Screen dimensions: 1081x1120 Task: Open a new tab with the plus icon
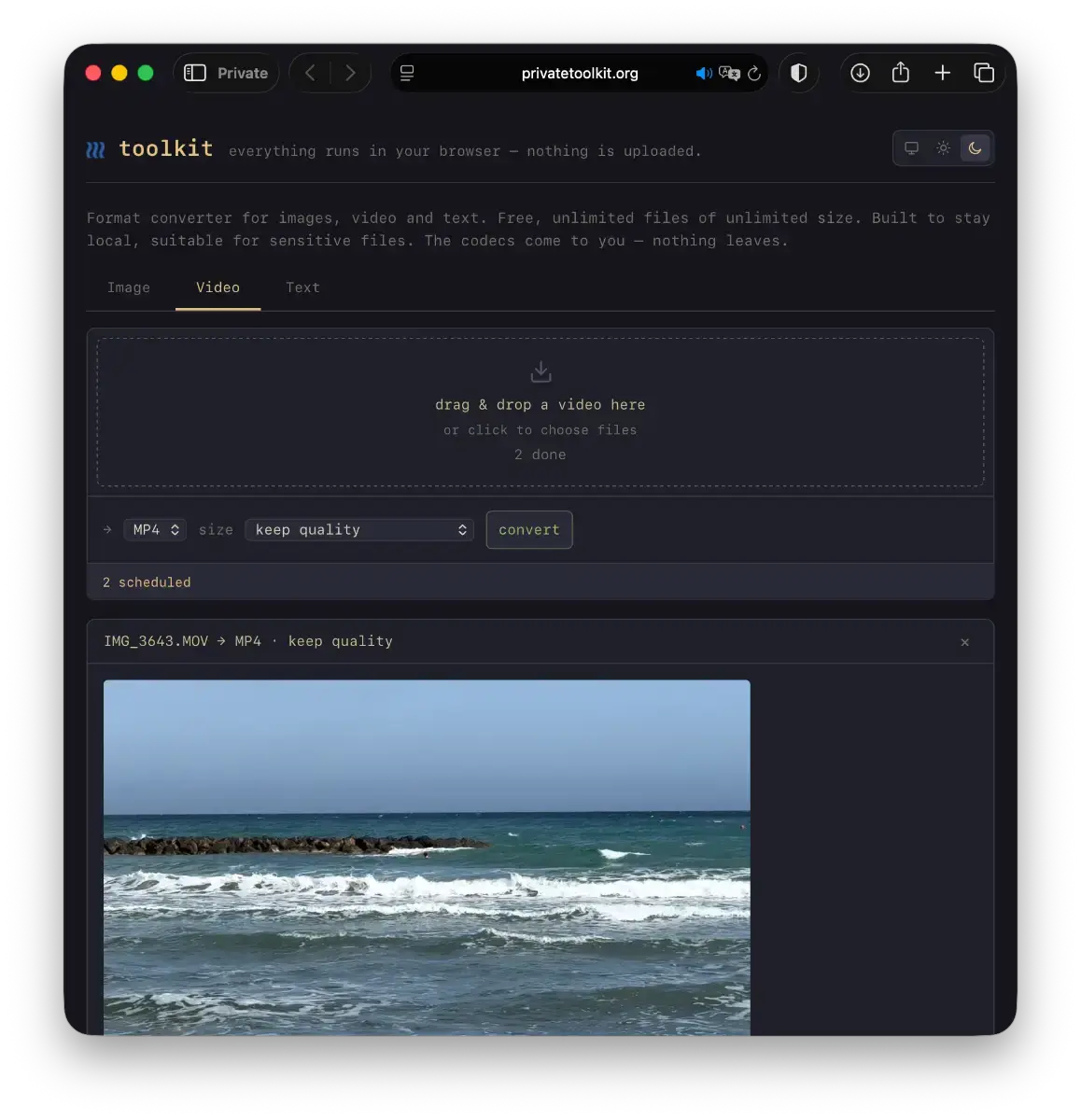[943, 73]
